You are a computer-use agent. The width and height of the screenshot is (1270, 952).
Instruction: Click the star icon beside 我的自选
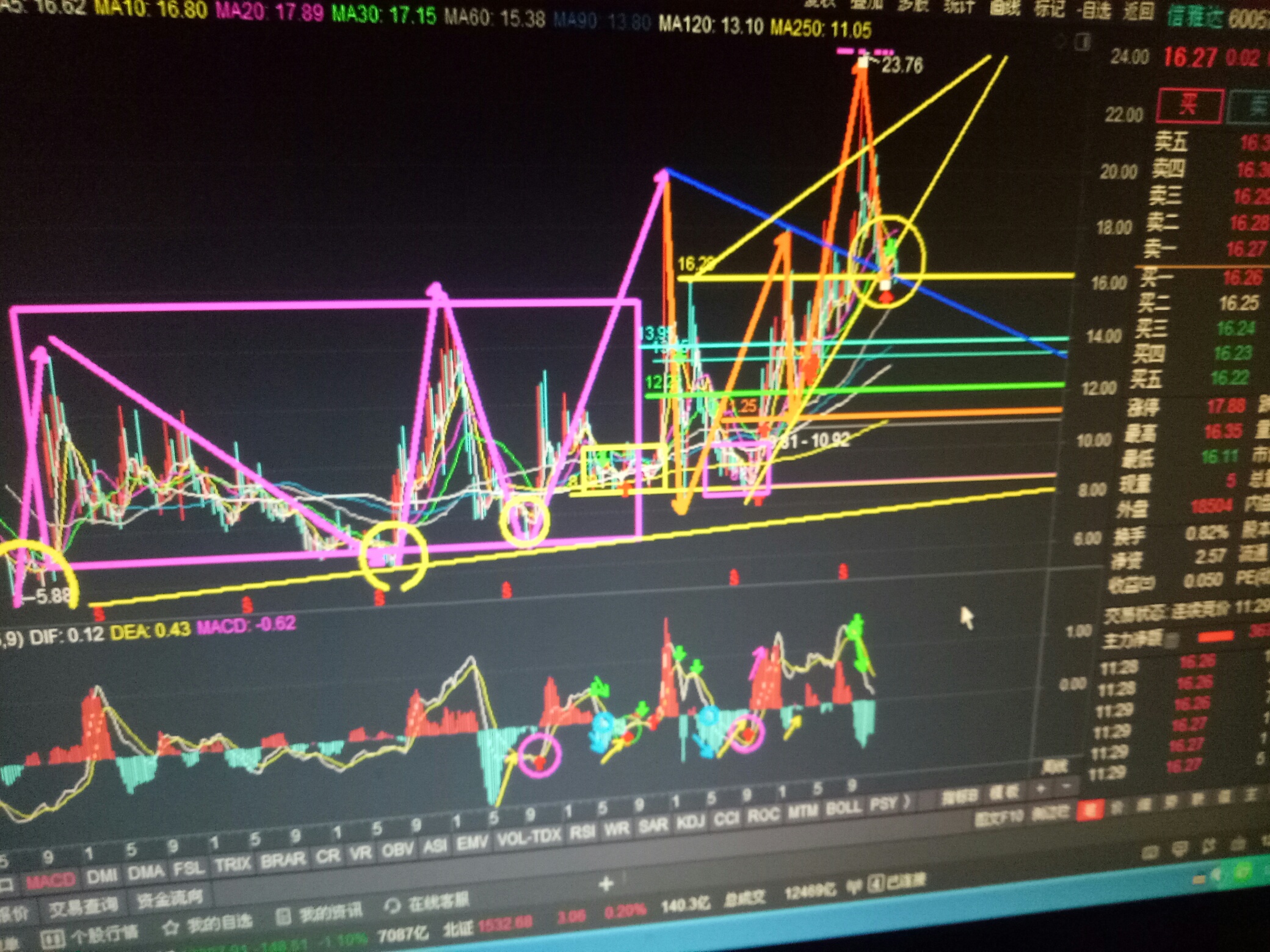tap(171, 928)
